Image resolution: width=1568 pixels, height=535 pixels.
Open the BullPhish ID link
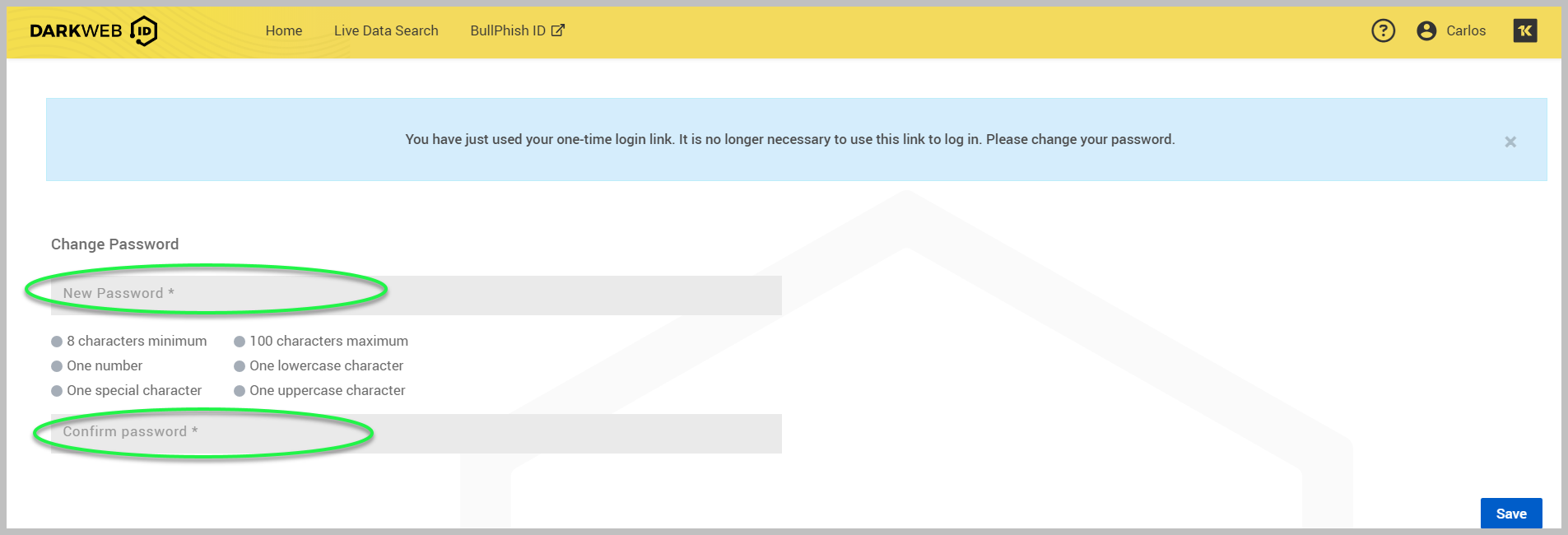507,31
